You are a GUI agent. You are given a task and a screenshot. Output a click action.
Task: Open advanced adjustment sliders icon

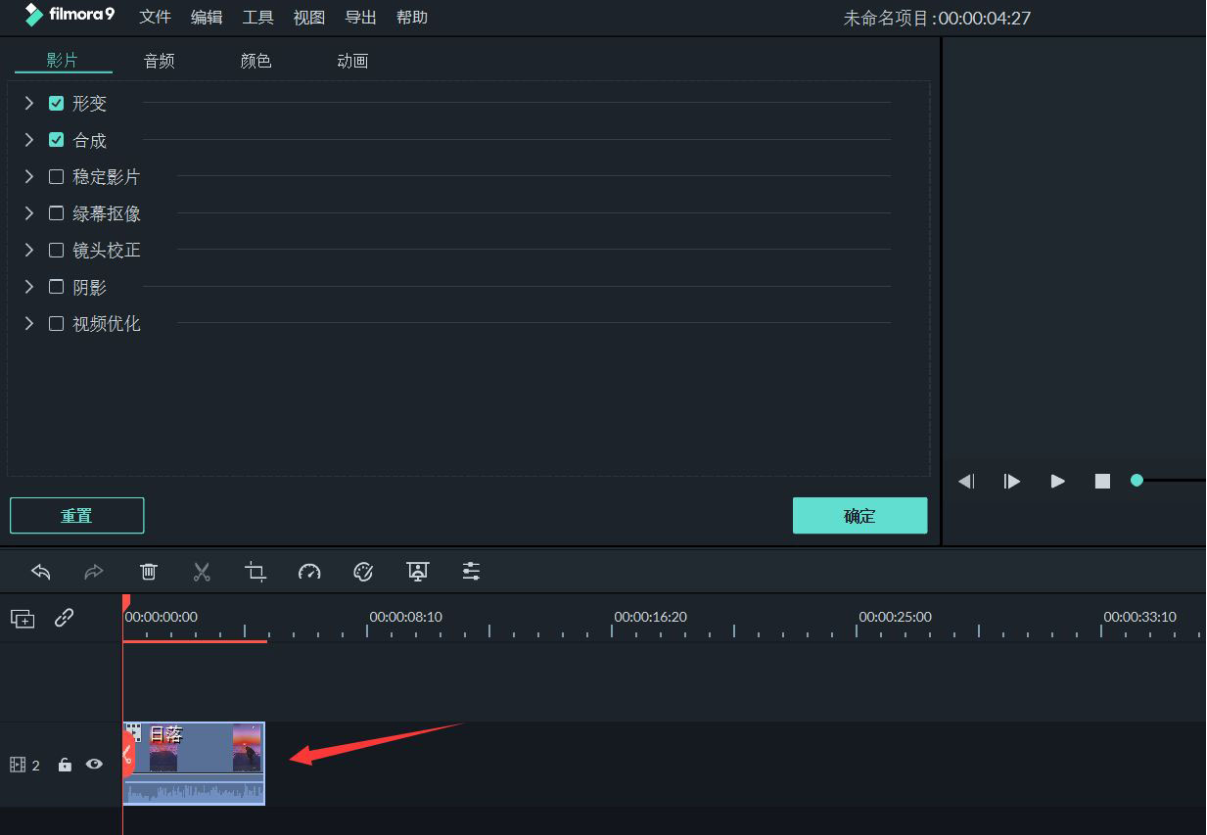tap(470, 571)
